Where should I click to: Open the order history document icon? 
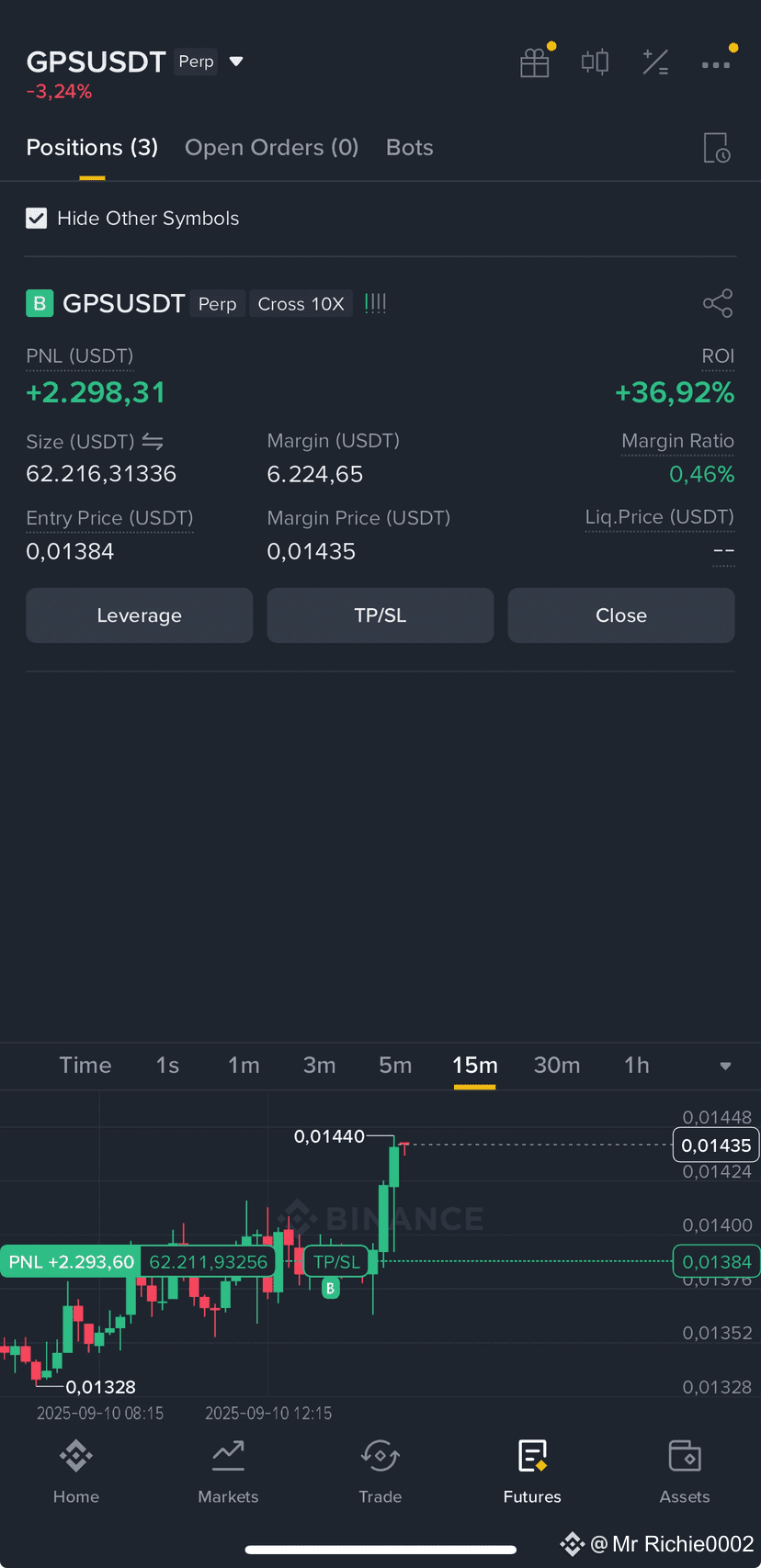pos(717,148)
